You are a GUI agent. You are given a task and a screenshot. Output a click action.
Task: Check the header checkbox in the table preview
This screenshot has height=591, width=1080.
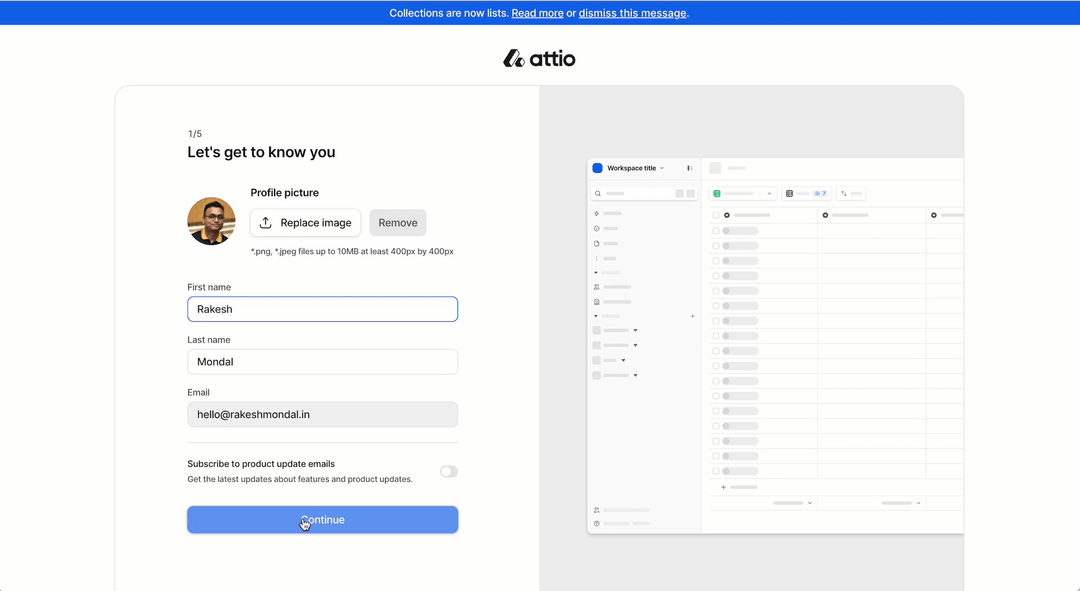(x=716, y=214)
